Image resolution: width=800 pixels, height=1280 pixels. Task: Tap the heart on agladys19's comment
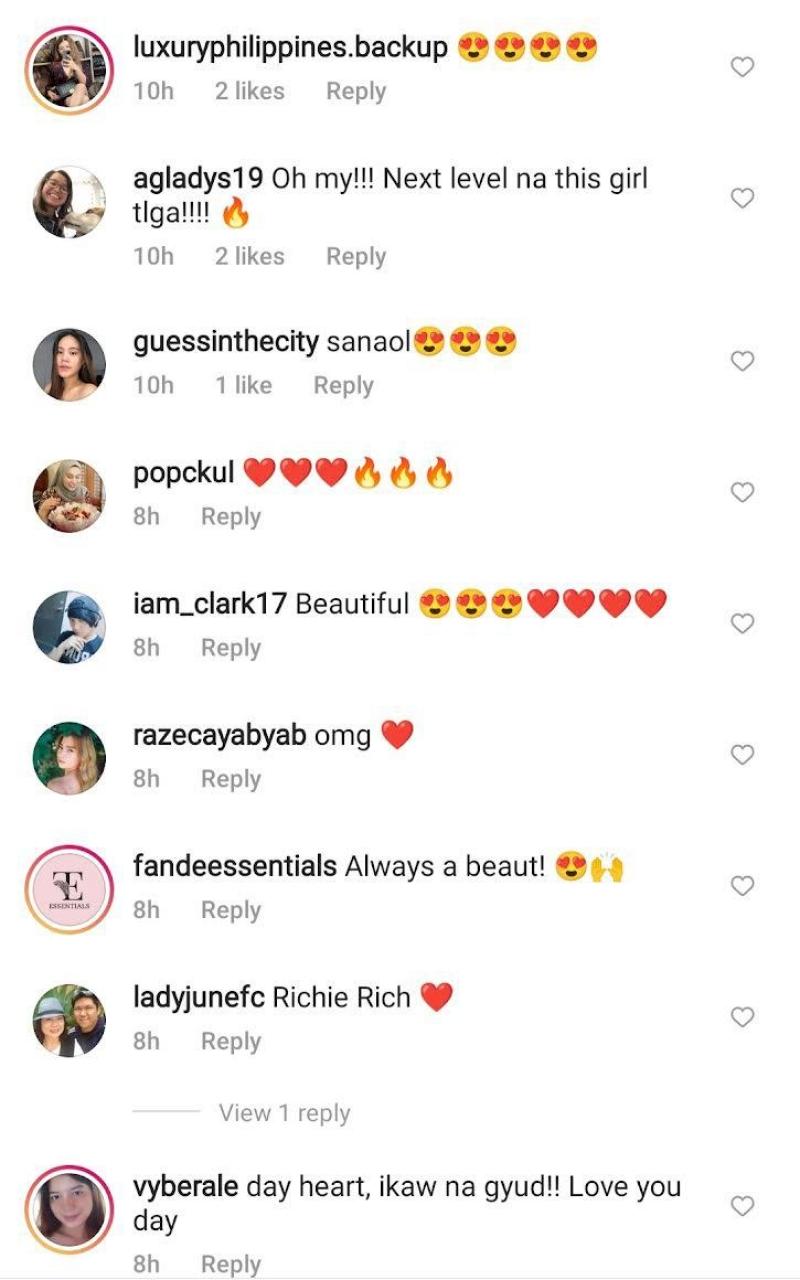point(742,198)
